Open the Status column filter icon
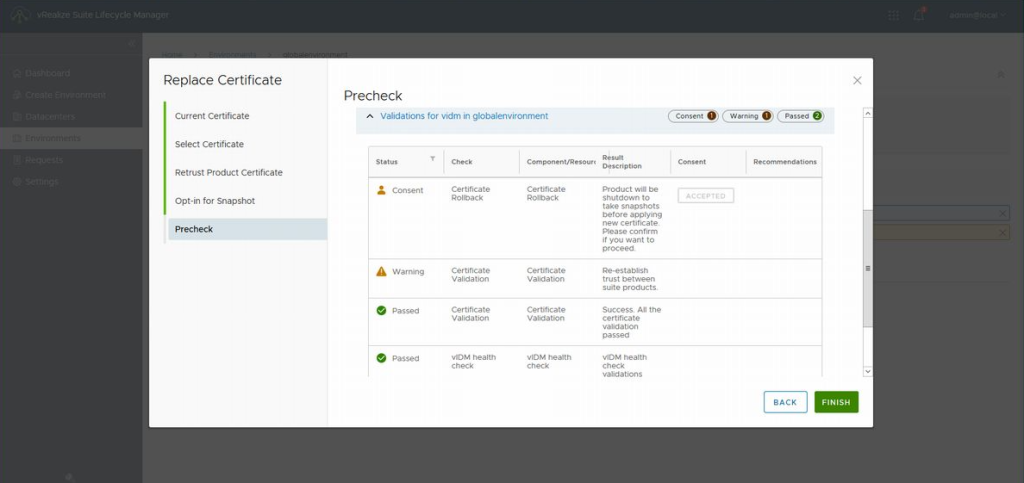The width and height of the screenshot is (1024, 483). tap(432, 159)
